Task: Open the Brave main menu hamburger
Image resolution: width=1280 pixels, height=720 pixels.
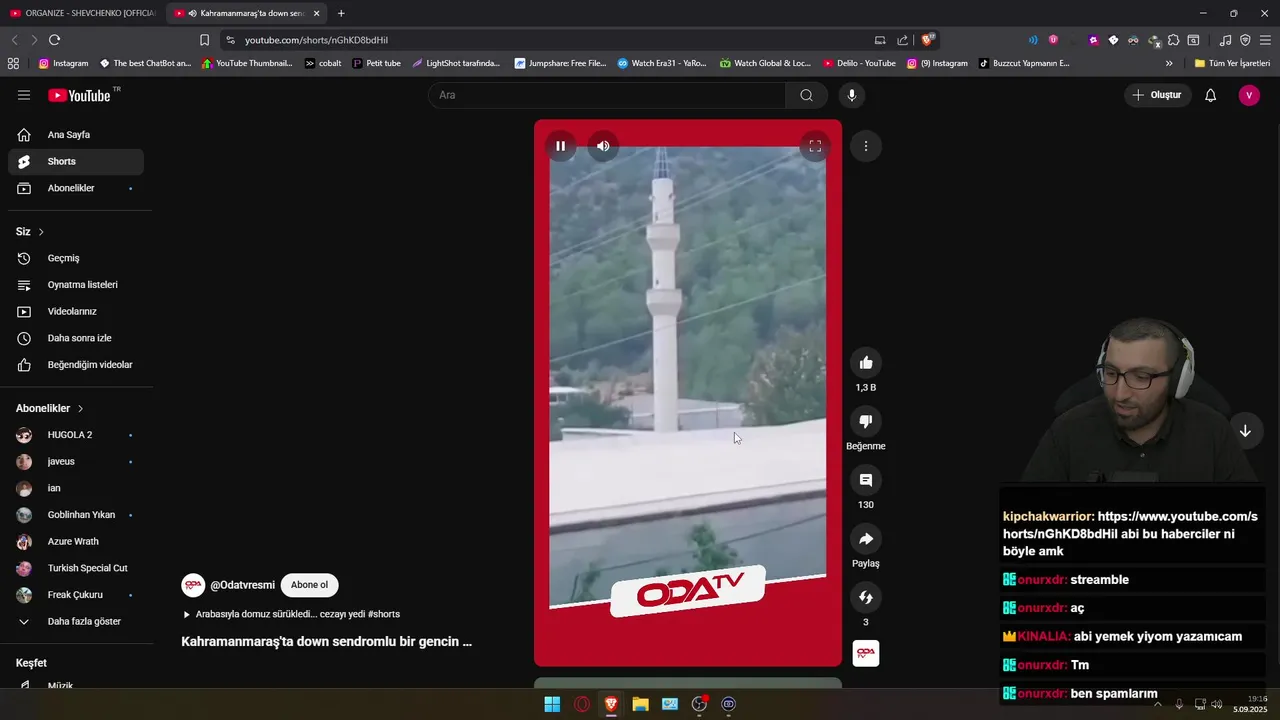Action: click(x=1266, y=40)
